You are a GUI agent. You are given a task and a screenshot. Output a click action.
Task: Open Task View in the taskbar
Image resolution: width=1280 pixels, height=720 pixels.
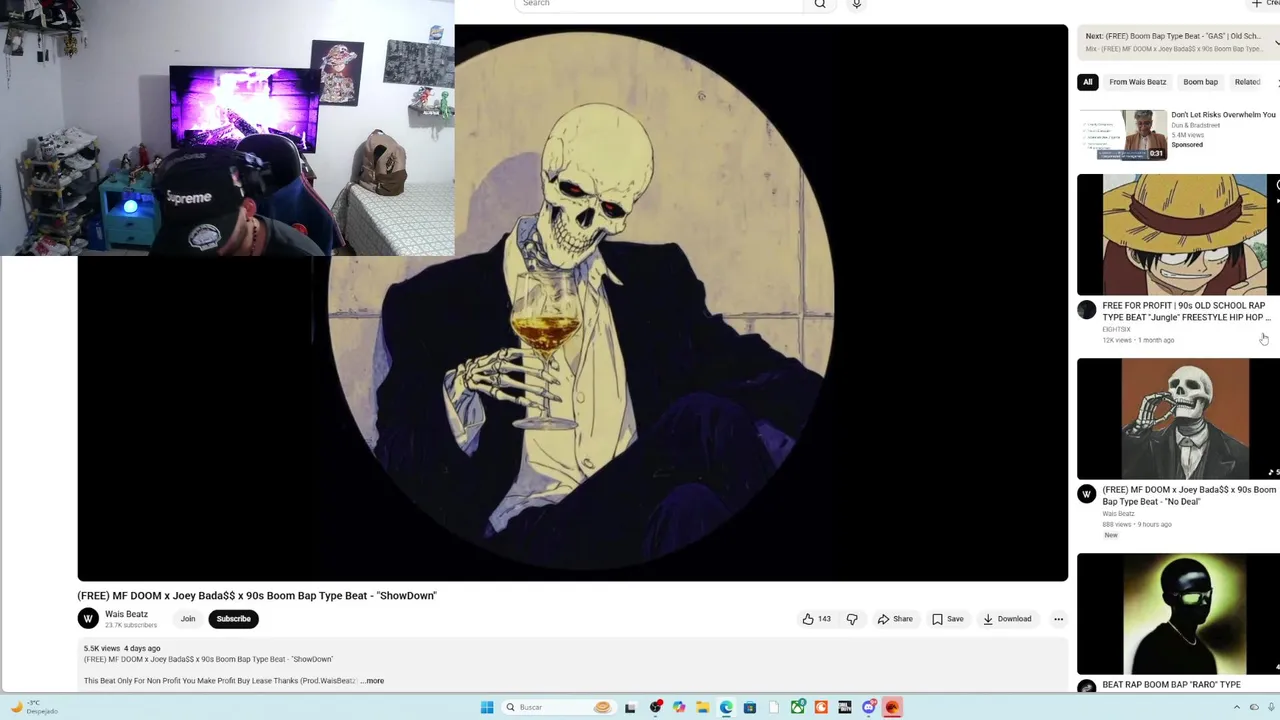coord(630,707)
